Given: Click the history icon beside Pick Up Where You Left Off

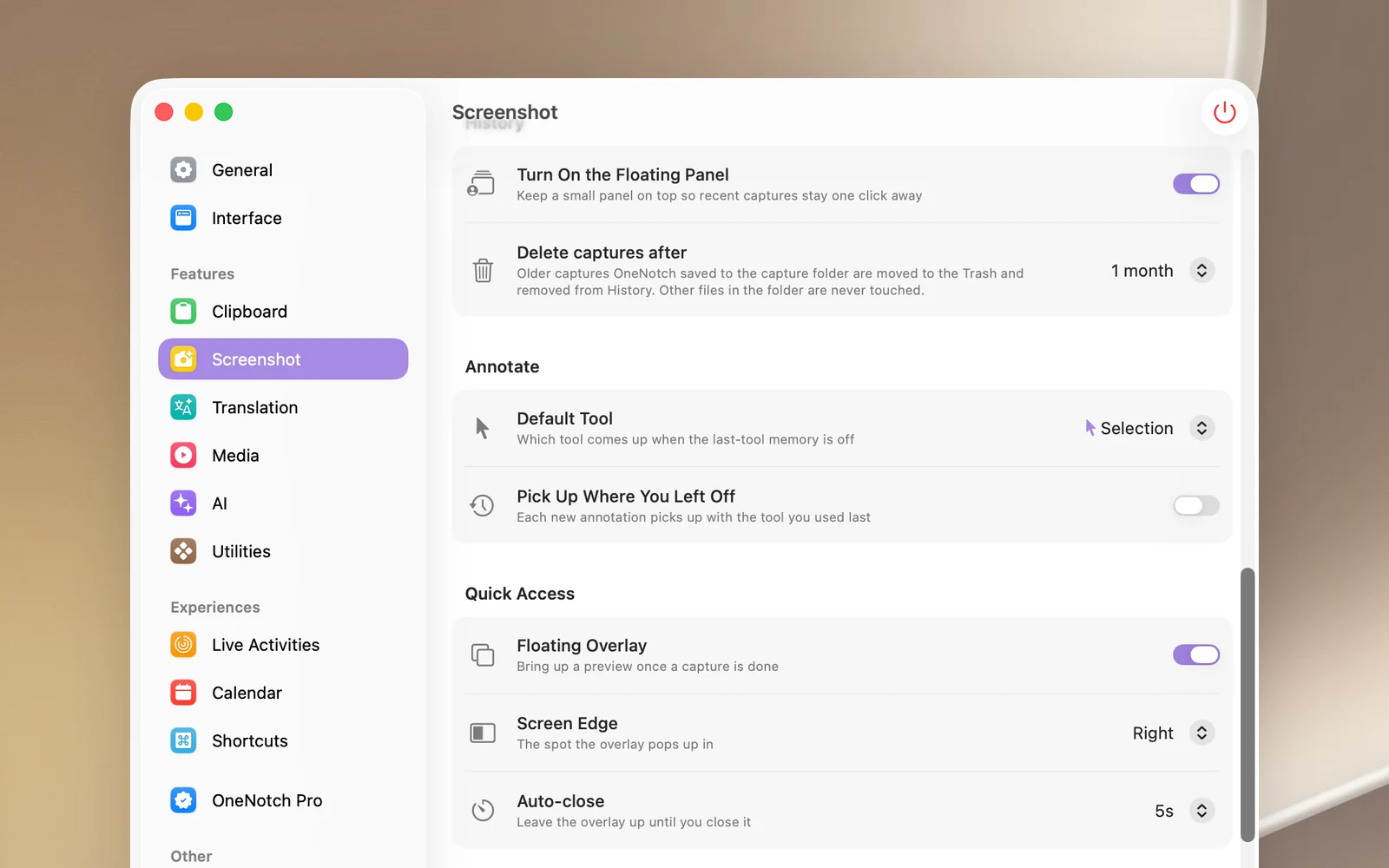Looking at the screenshot, I should [x=483, y=505].
